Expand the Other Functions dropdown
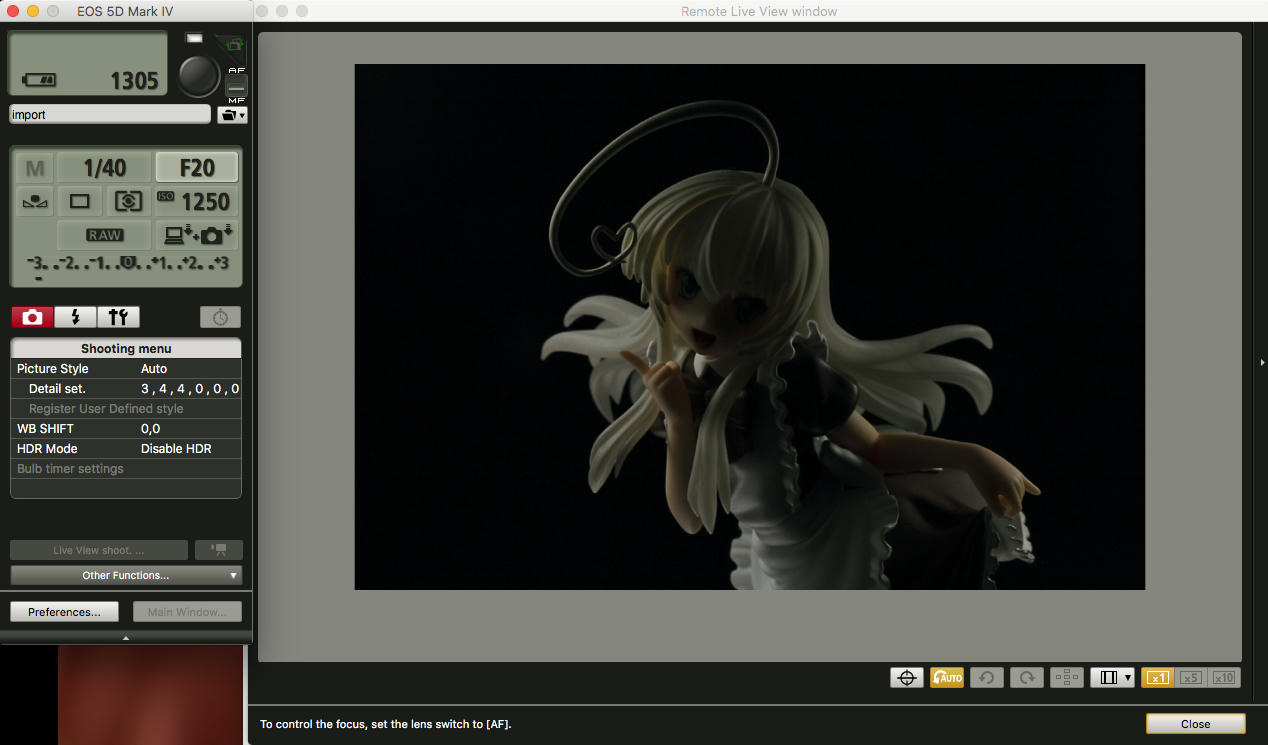This screenshot has width=1268, height=745. pos(126,575)
